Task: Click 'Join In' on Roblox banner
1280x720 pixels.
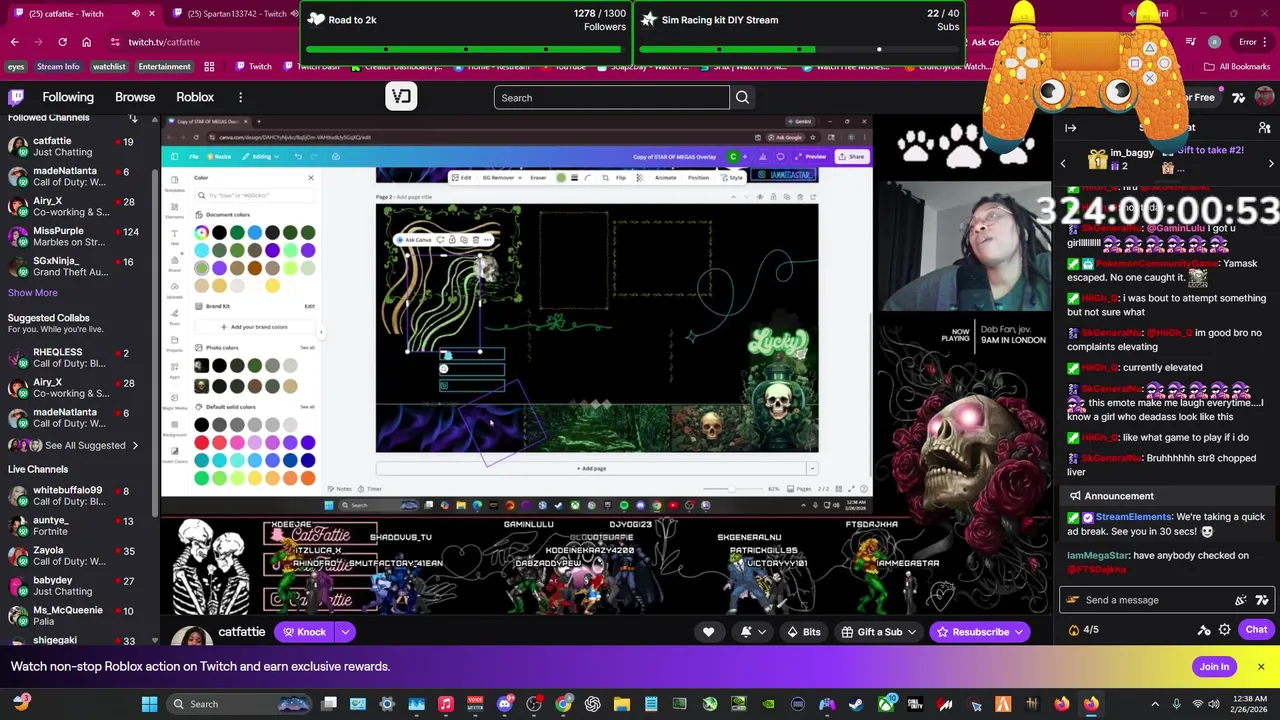Action: point(1214,667)
